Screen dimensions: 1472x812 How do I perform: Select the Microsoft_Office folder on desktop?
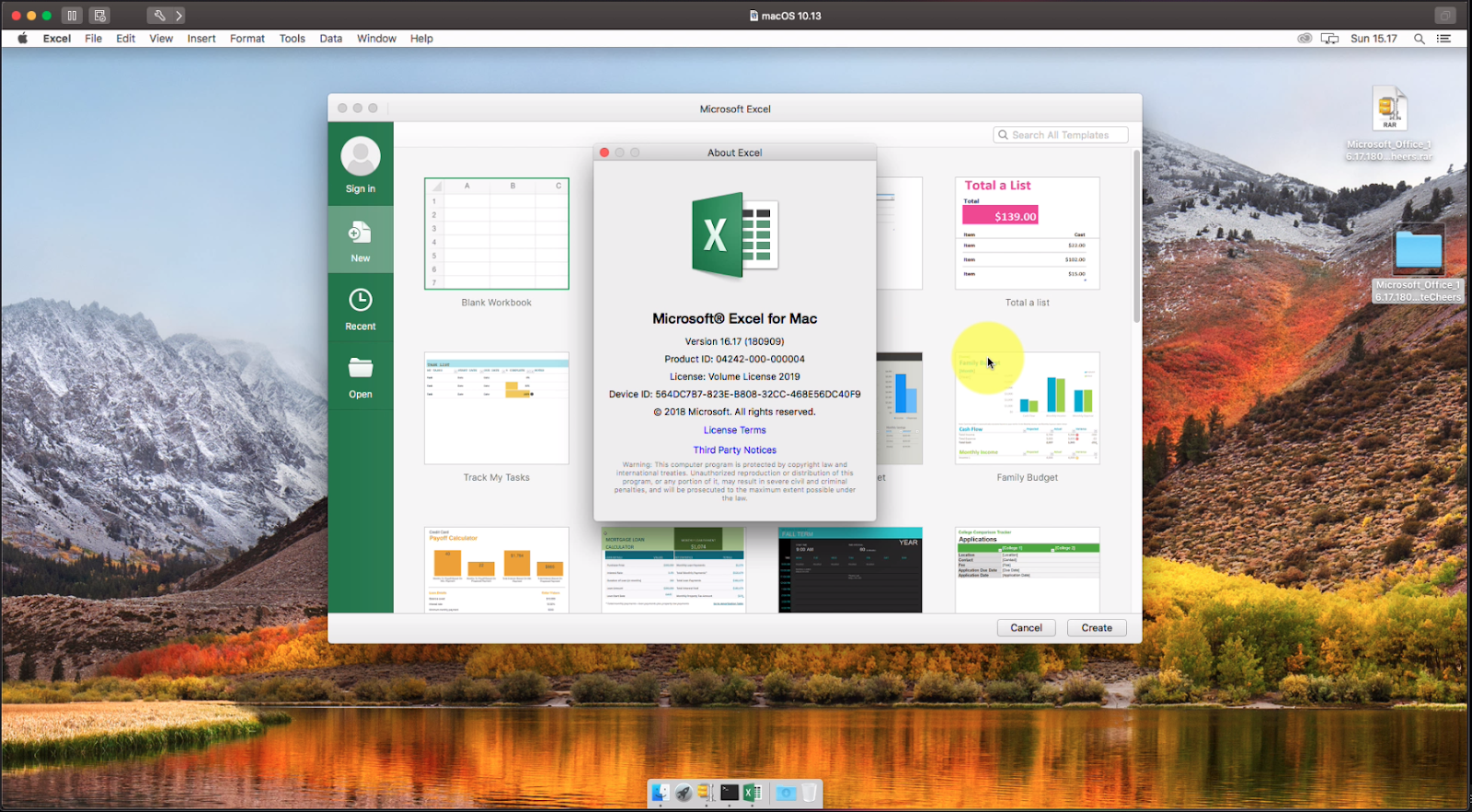click(1418, 250)
